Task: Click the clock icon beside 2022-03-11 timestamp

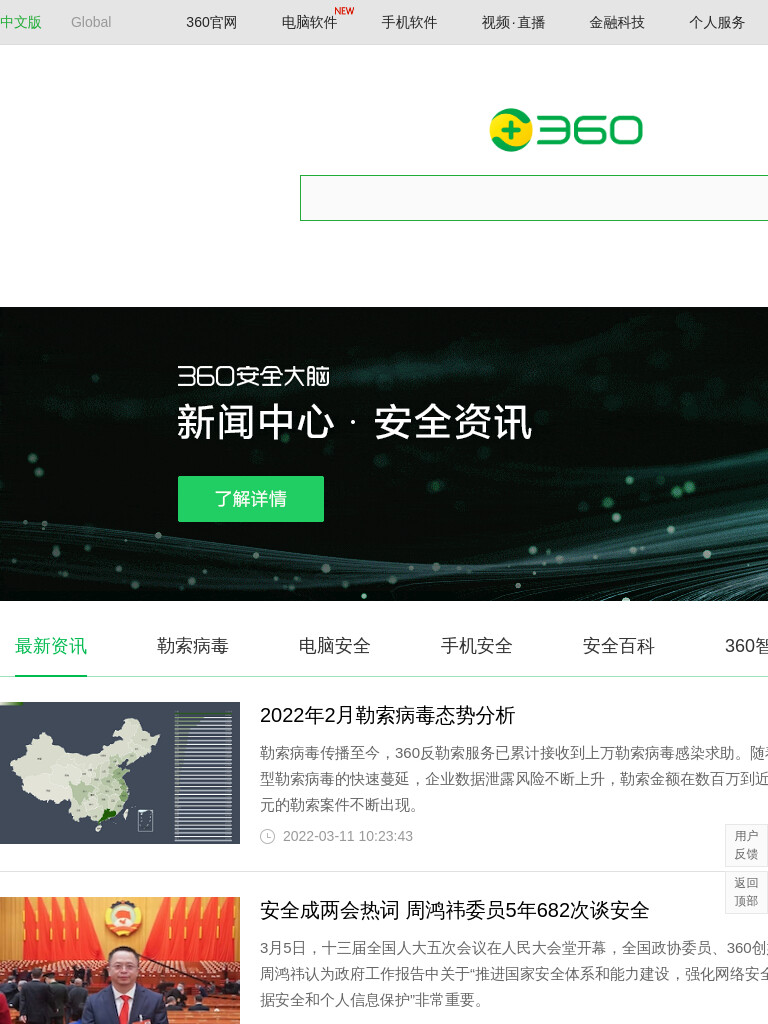Action: 268,836
